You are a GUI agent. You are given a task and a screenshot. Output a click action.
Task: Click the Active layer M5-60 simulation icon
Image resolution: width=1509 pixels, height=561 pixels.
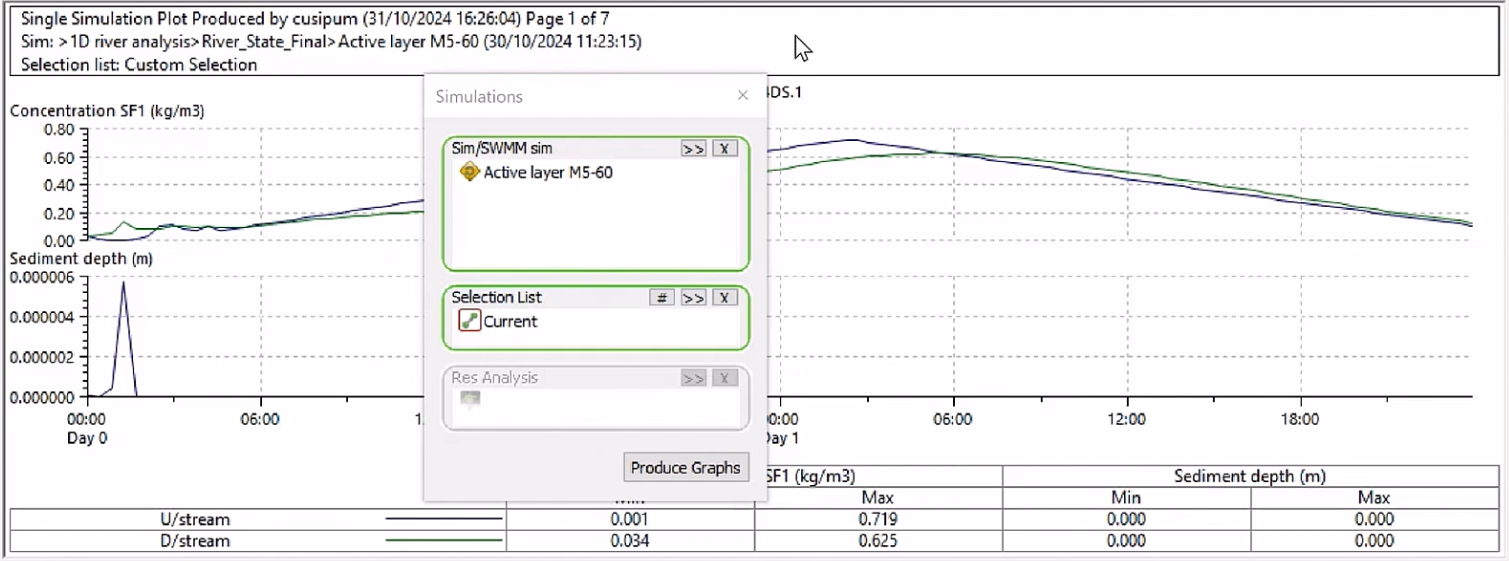pyautogui.click(x=469, y=172)
